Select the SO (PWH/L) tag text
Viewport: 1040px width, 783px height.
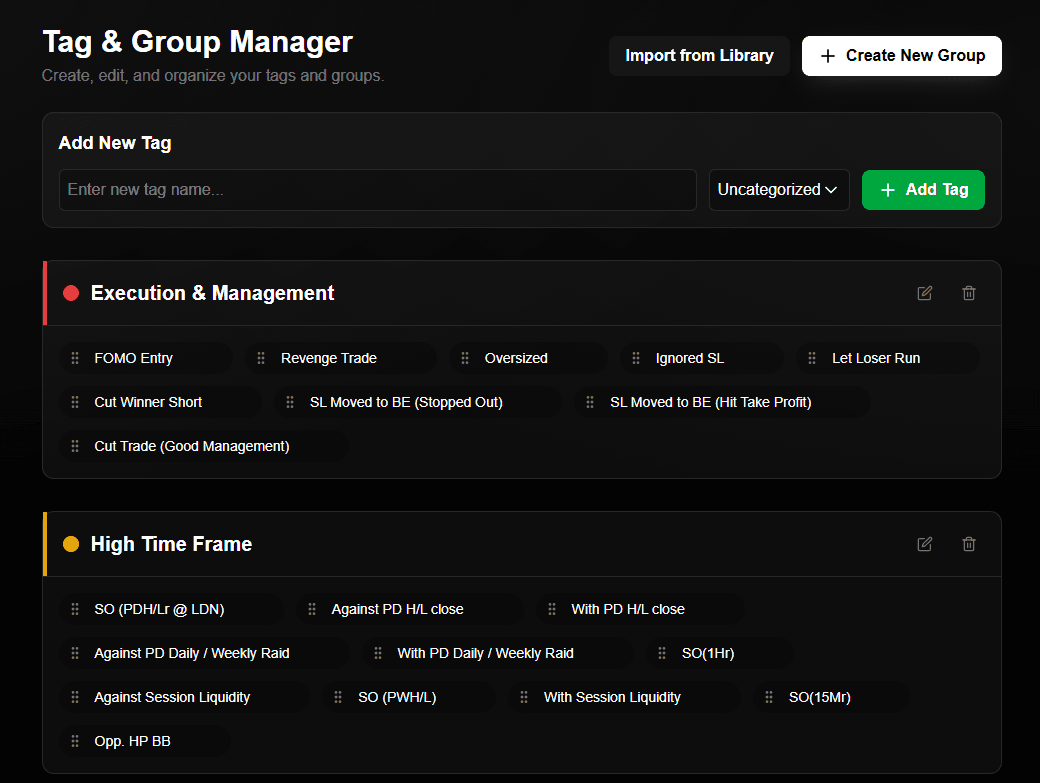click(397, 697)
